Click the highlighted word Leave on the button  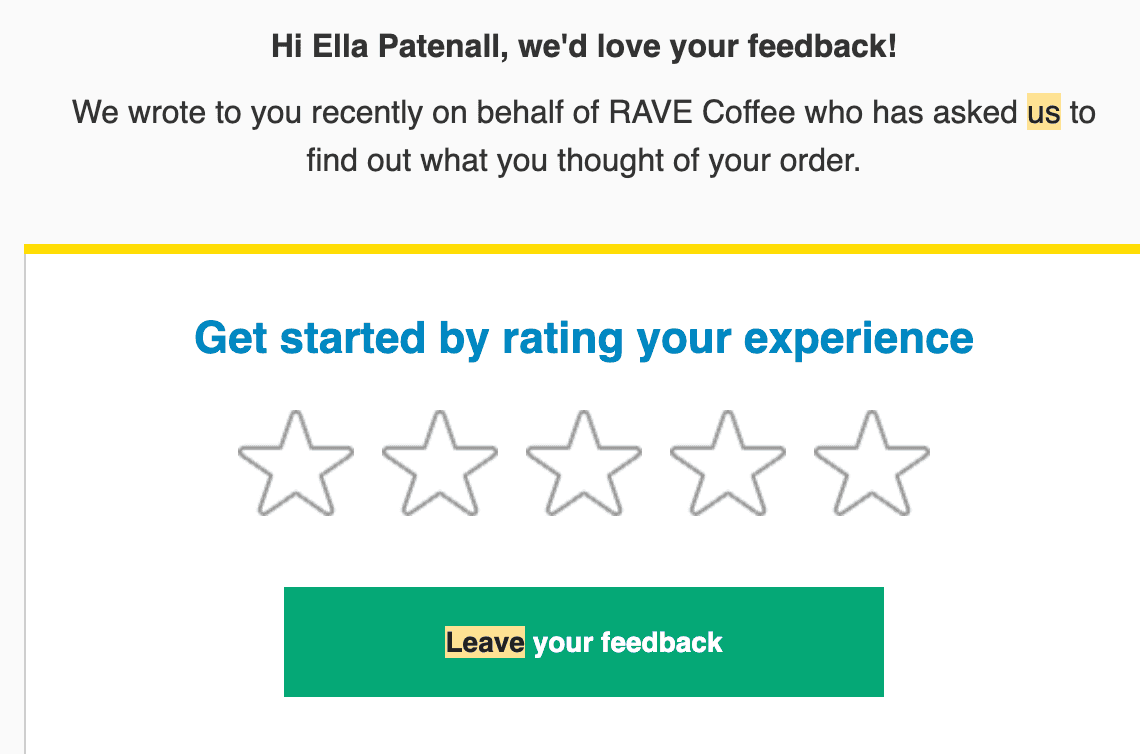point(484,642)
